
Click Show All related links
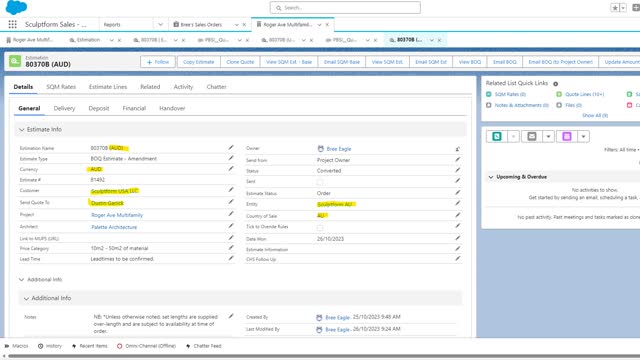[x=595, y=116]
